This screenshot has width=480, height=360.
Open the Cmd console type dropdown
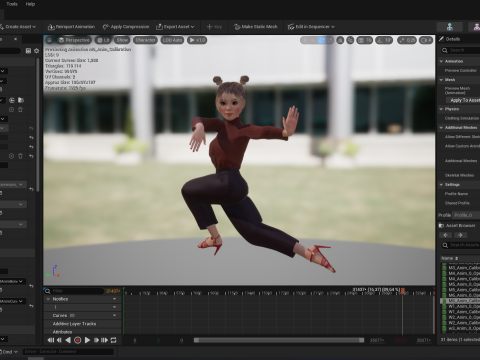tap(10, 352)
